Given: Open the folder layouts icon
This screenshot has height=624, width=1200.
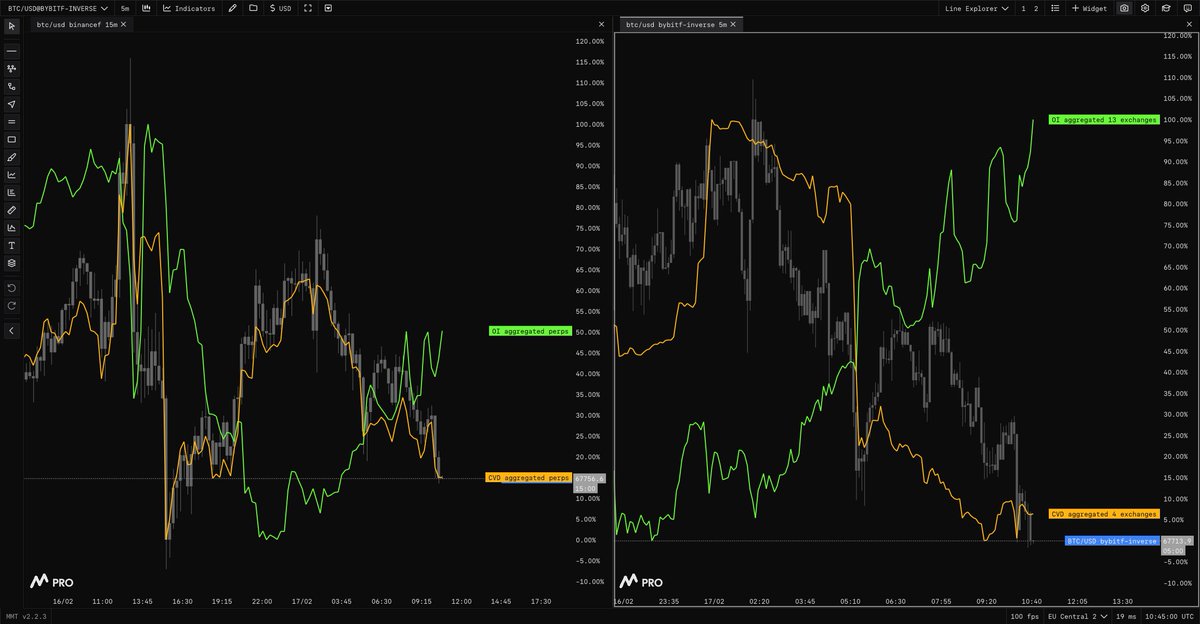Looking at the screenshot, I should [x=253, y=8].
